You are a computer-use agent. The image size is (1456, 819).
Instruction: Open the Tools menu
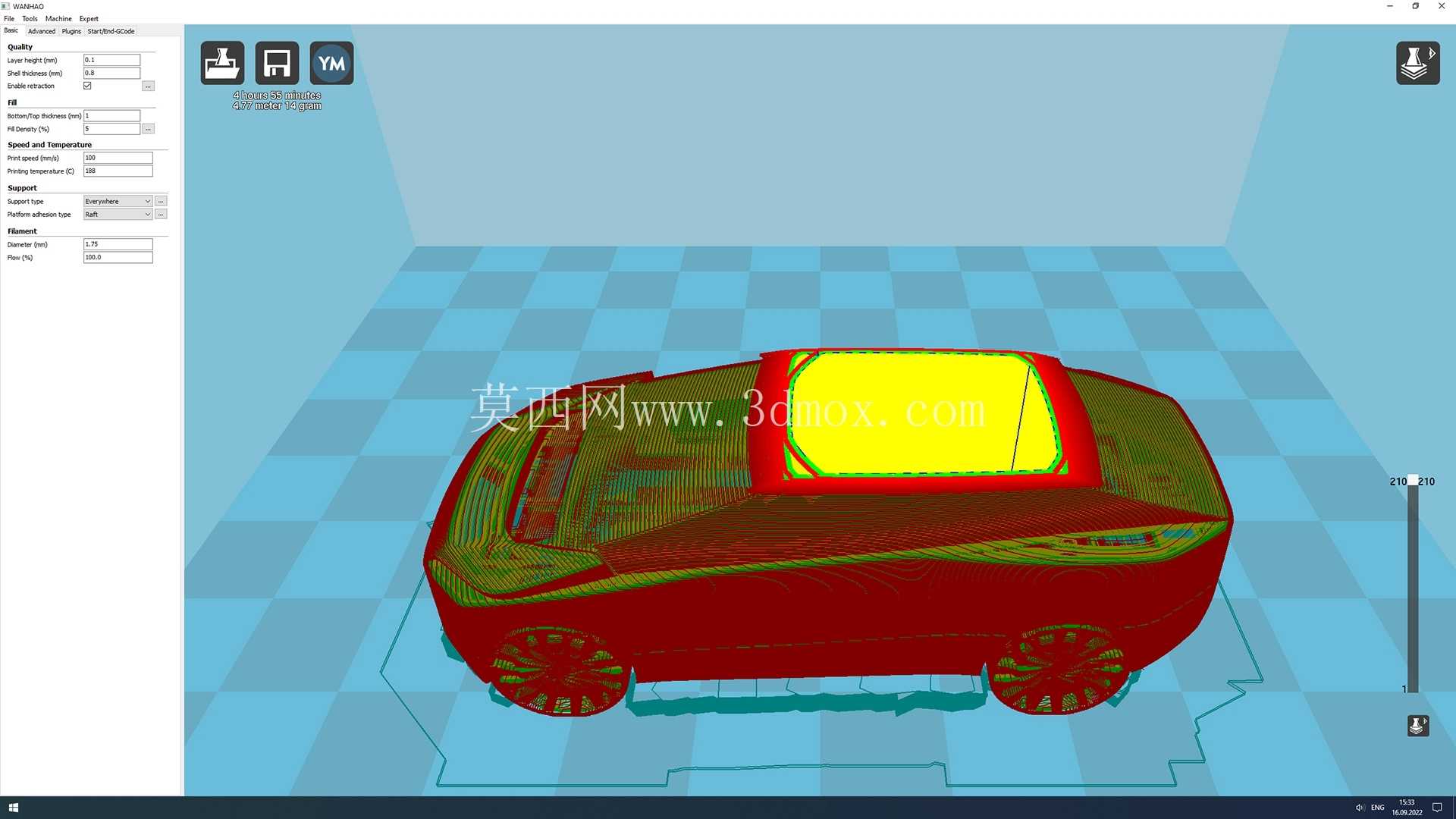(x=30, y=18)
